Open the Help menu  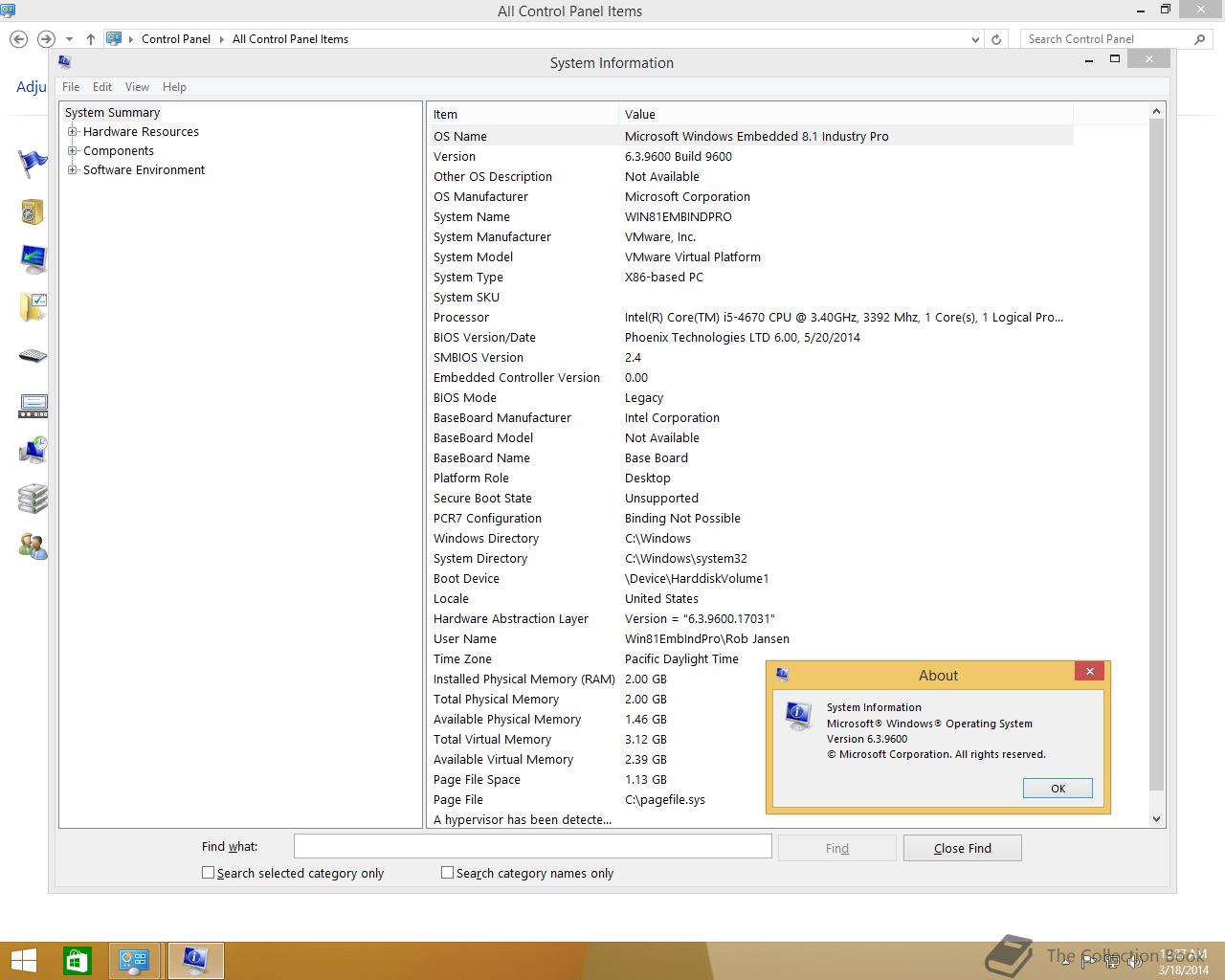click(174, 87)
